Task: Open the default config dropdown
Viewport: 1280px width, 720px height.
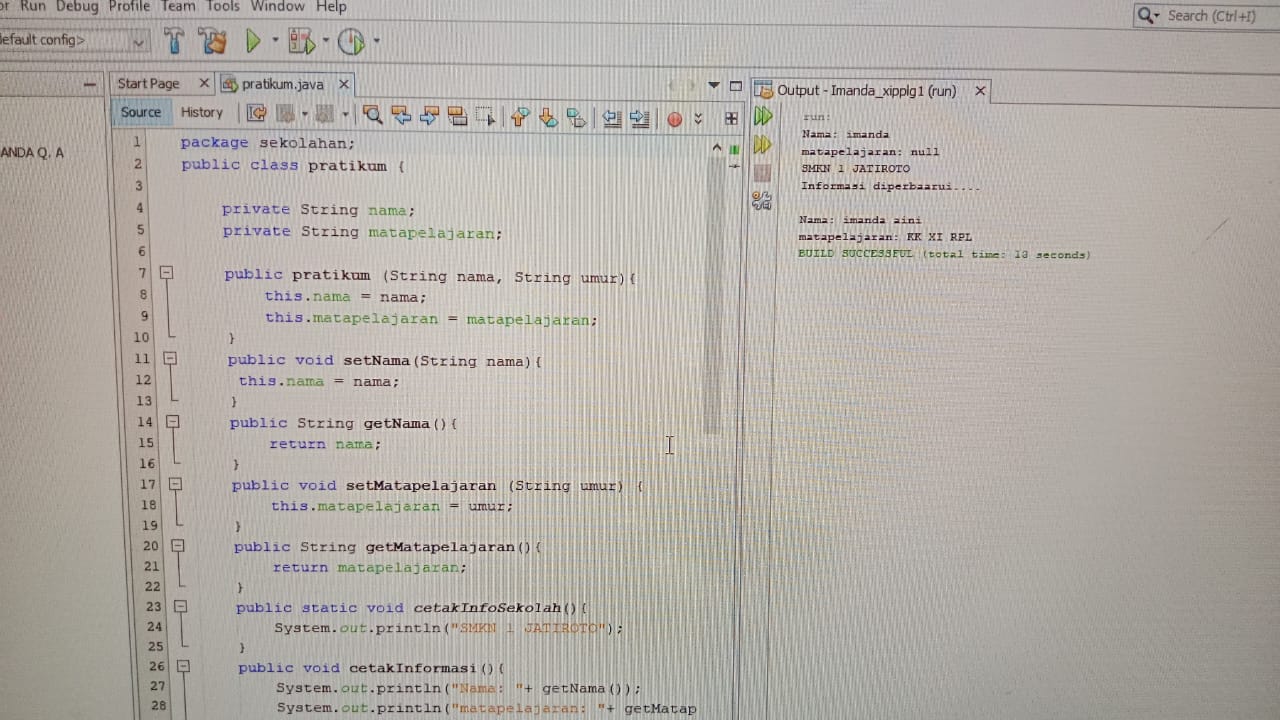Action: tap(139, 41)
